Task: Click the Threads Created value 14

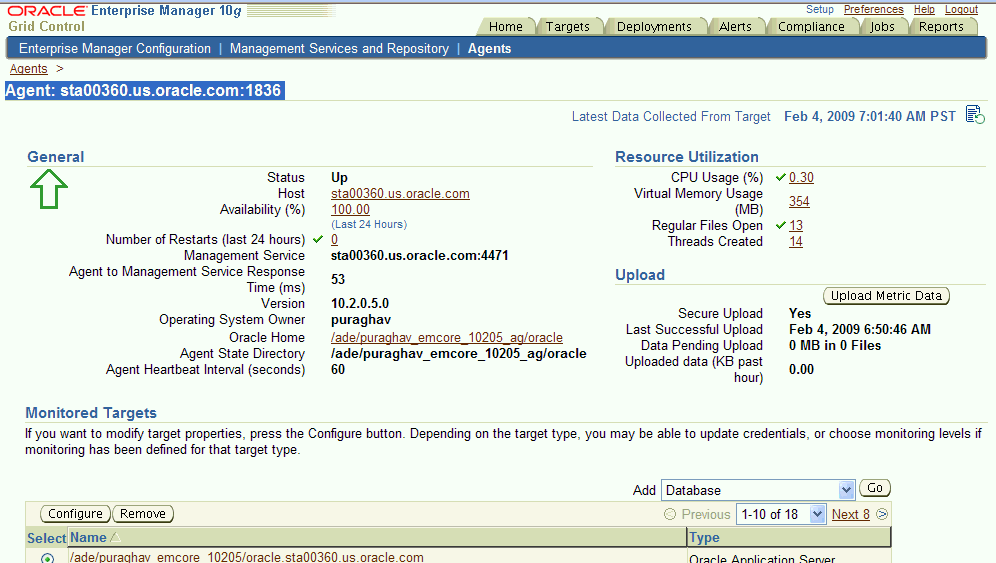Action: tap(796, 241)
